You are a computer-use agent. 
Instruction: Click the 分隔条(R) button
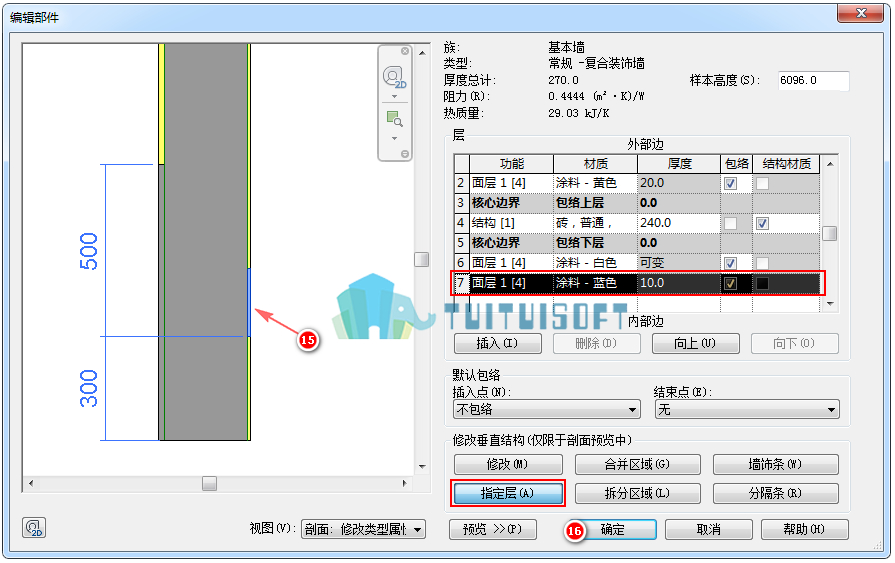tap(776, 493)
